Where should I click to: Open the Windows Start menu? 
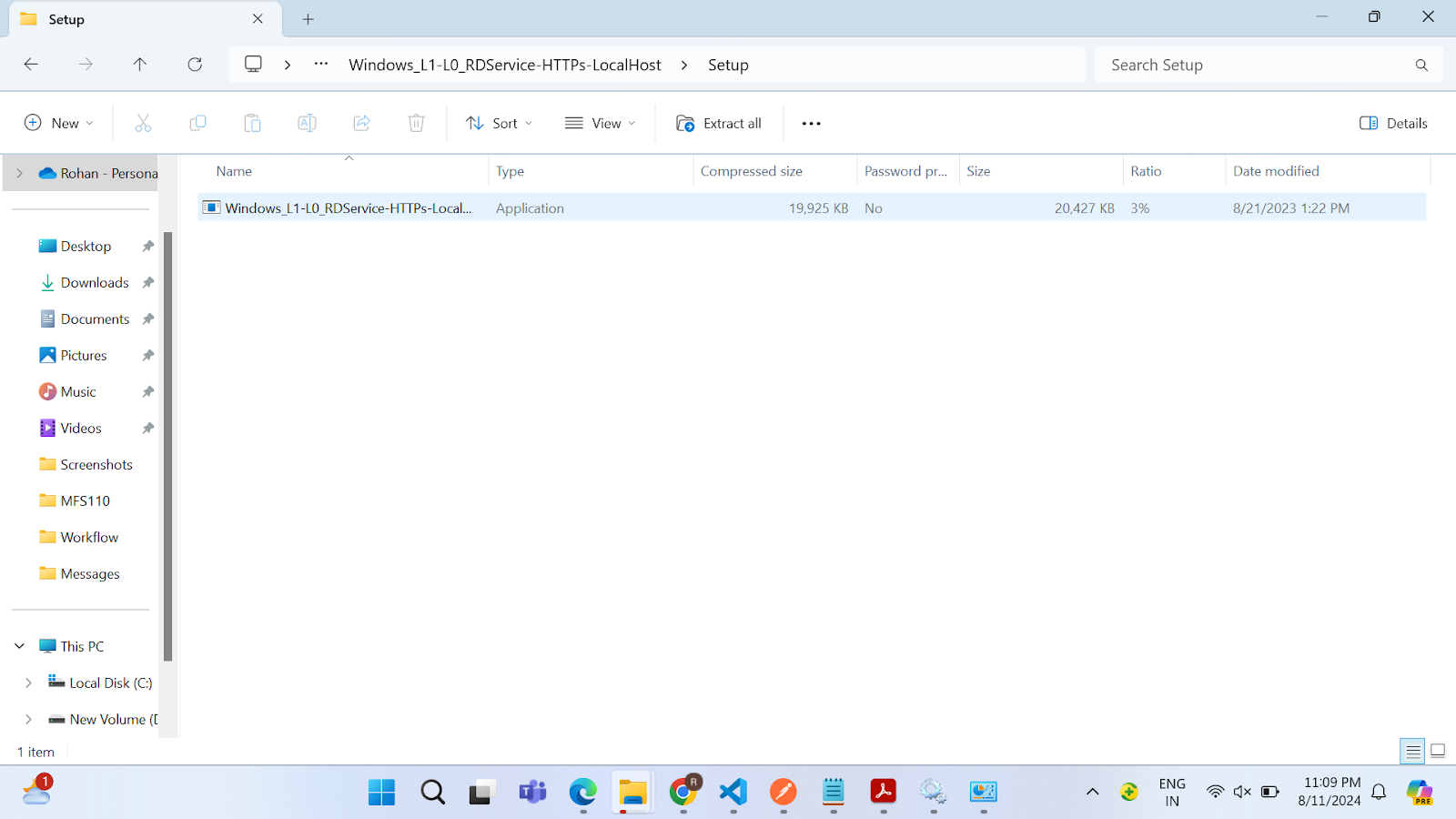(x=381, y=793)
